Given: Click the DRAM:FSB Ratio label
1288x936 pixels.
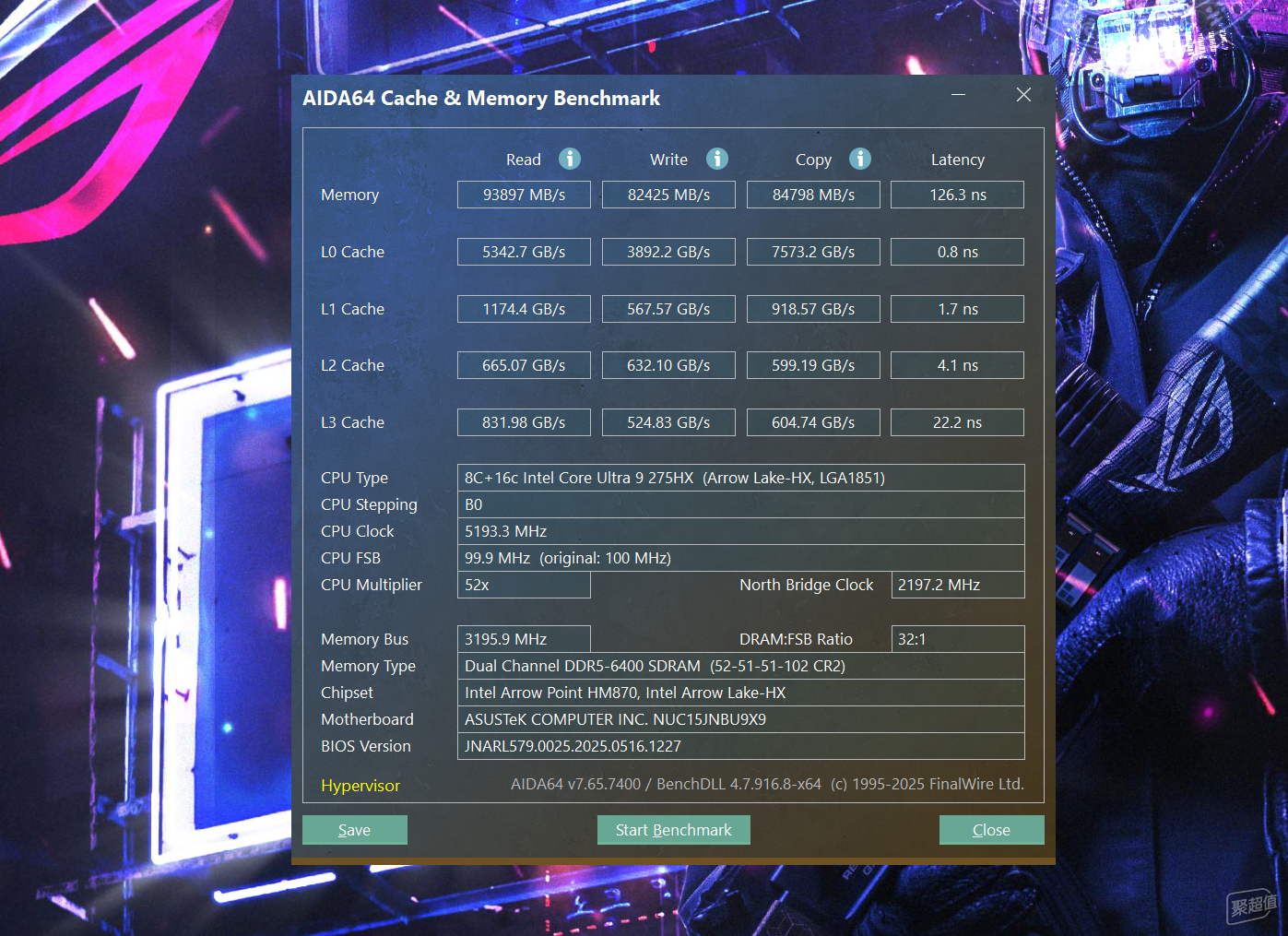Looking at the screenshot, I should (x=796, y=639).
